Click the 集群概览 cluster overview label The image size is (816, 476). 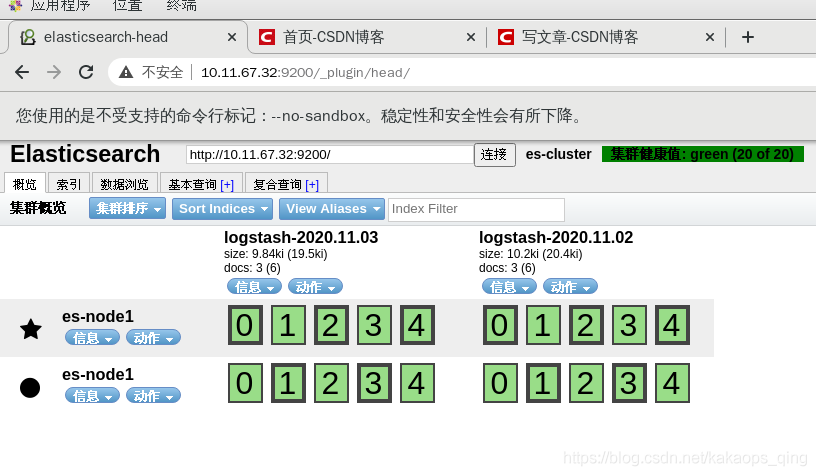pos(38,208)
